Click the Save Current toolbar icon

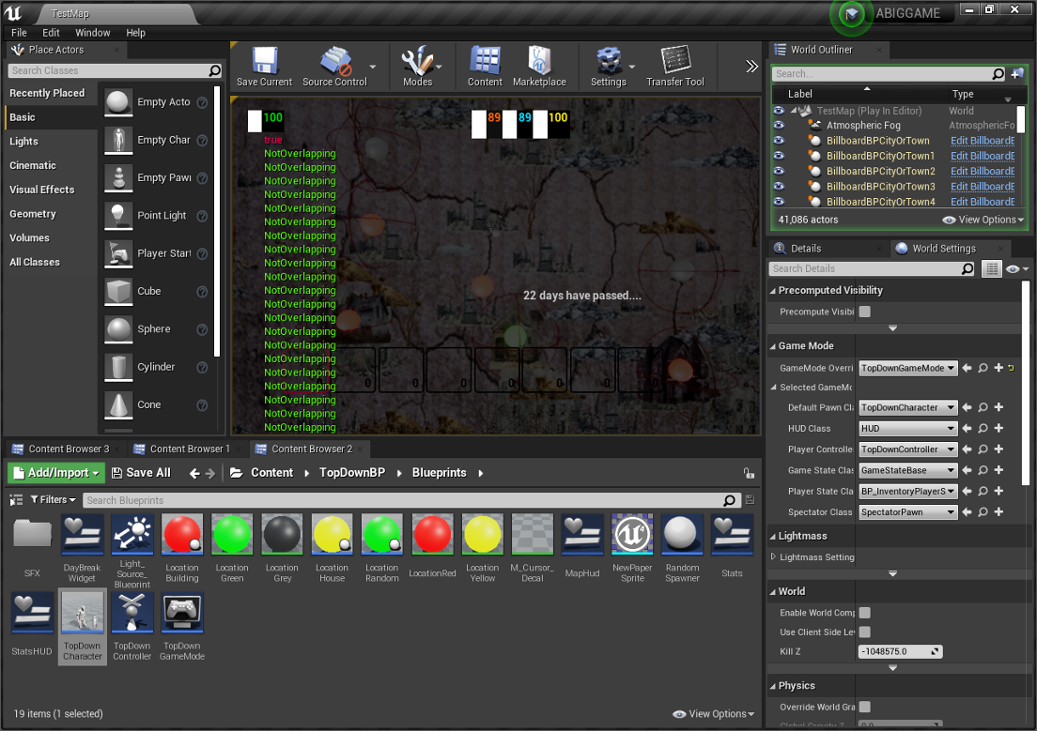[264, 61]
